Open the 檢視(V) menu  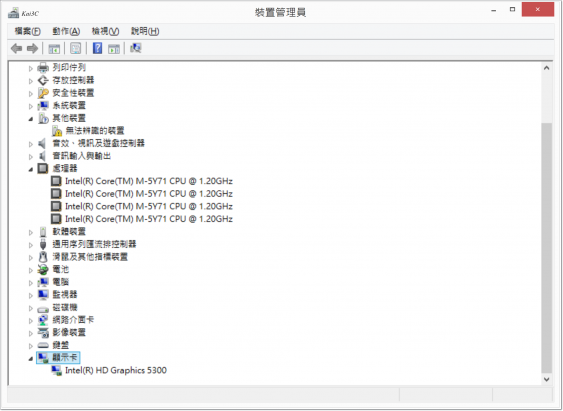(105, 31)
